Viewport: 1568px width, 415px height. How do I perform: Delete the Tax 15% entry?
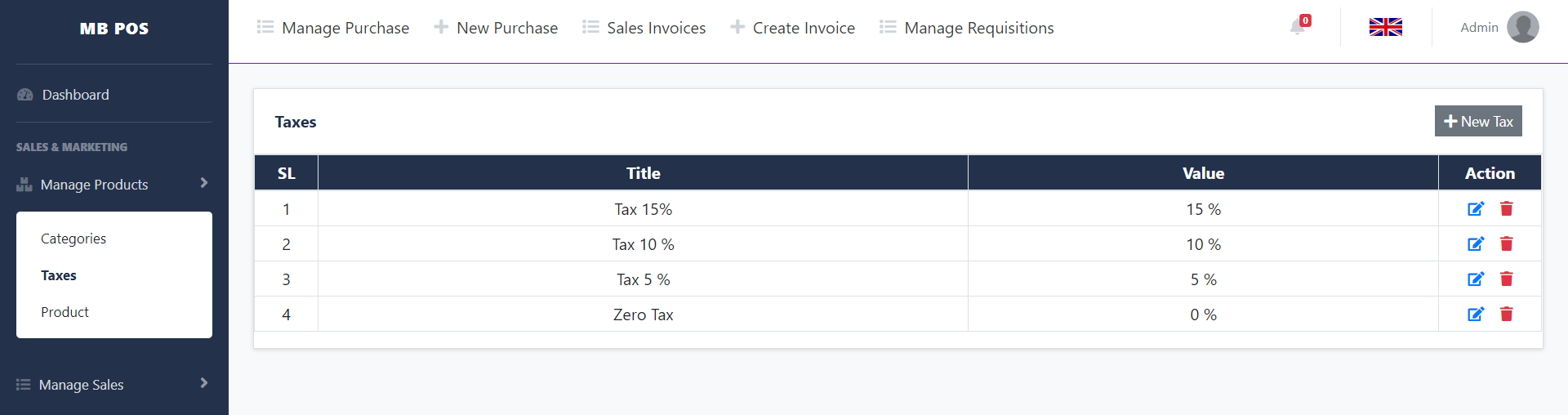(1507, 209)
